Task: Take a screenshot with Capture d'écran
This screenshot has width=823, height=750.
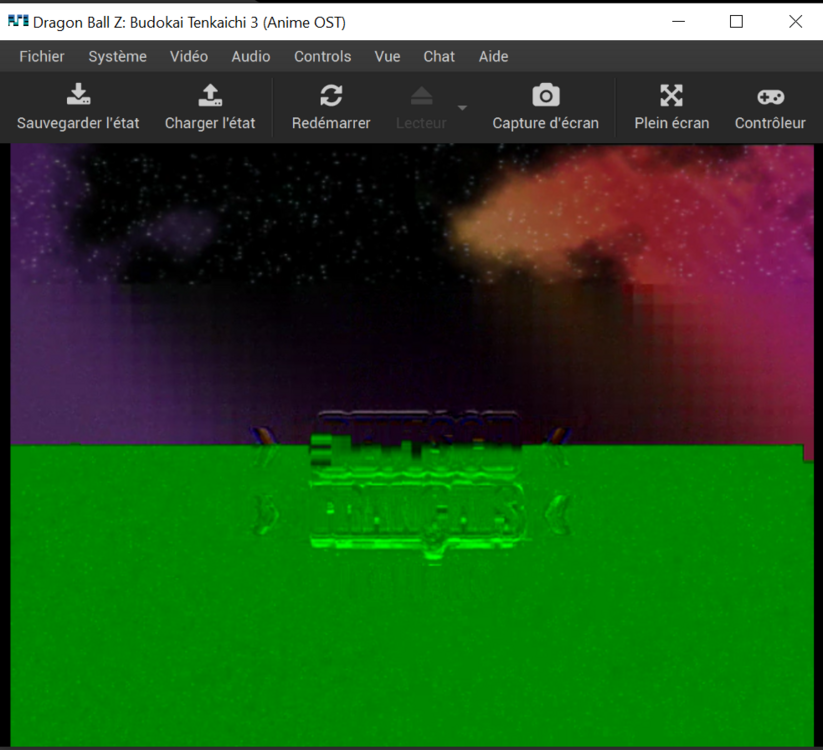Action: coord(545,96)
